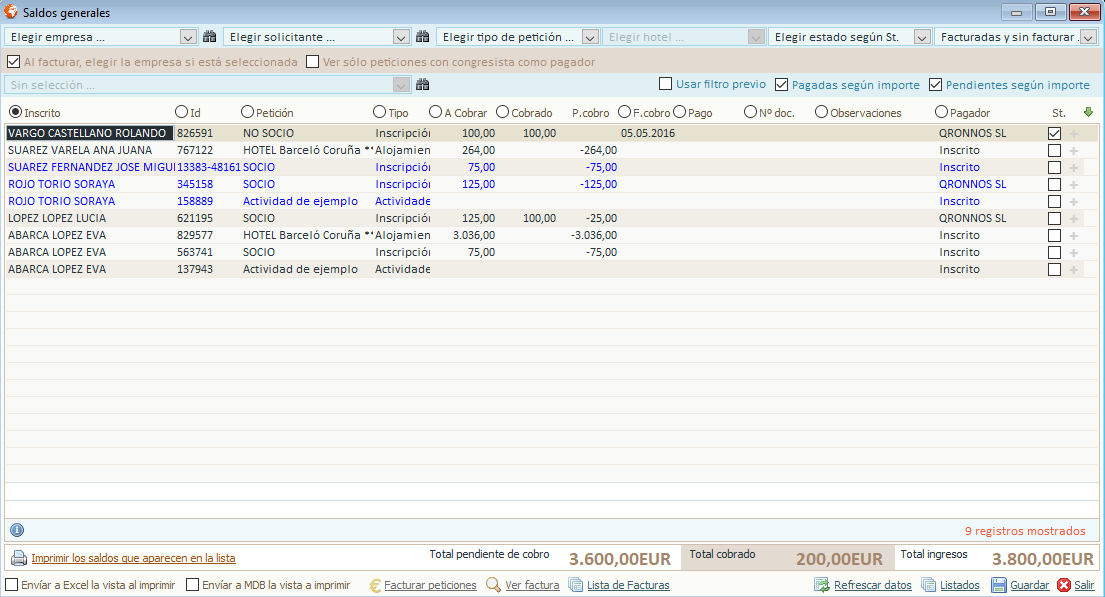This screenshot has height=597, width=1105.
Task: Select the Pago radio button
Action: [x=679, y=112]
